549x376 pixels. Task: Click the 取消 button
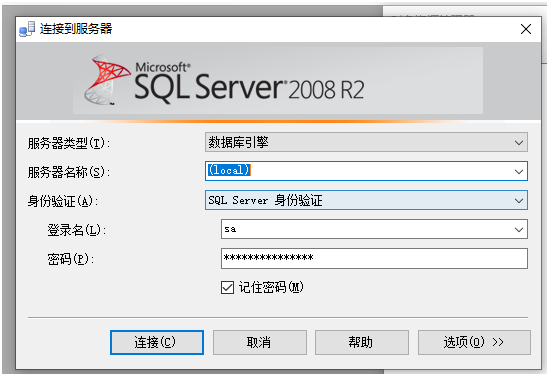click(260, 342)
